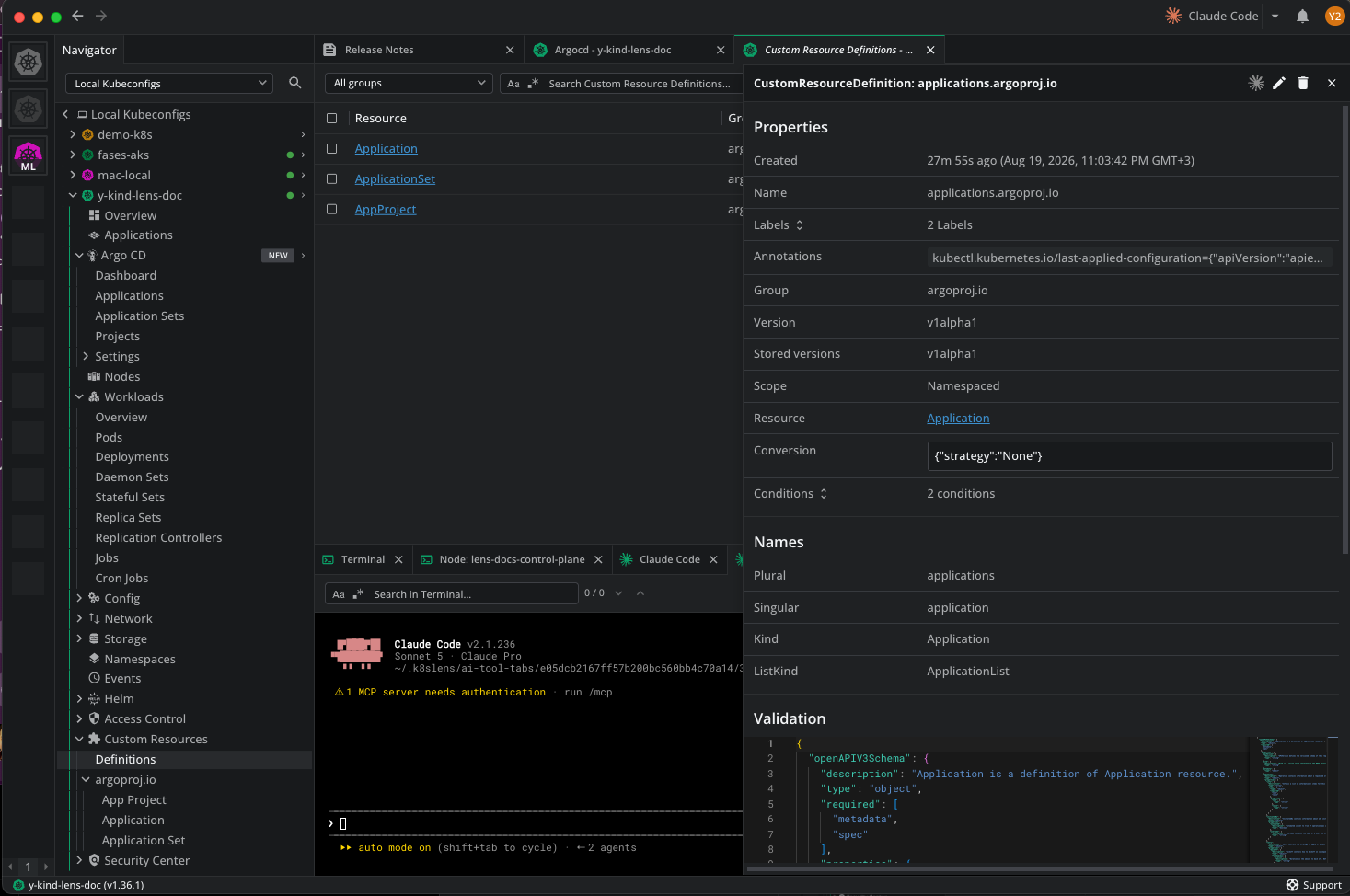Close the Argocd - y-kind-lens-doc tab
This screenshot has width=1350, height=896.
(x=721, y=50)
